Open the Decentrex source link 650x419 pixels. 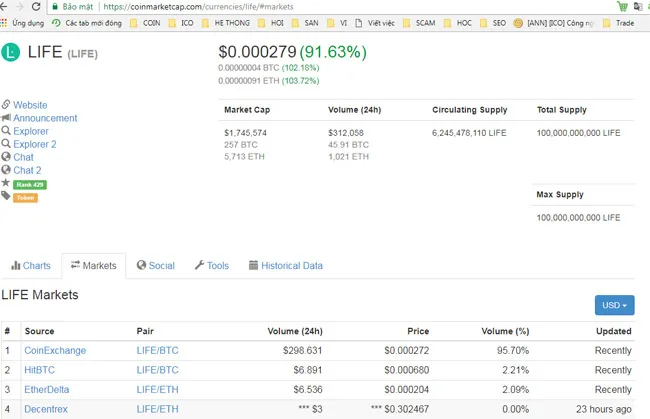46,409
